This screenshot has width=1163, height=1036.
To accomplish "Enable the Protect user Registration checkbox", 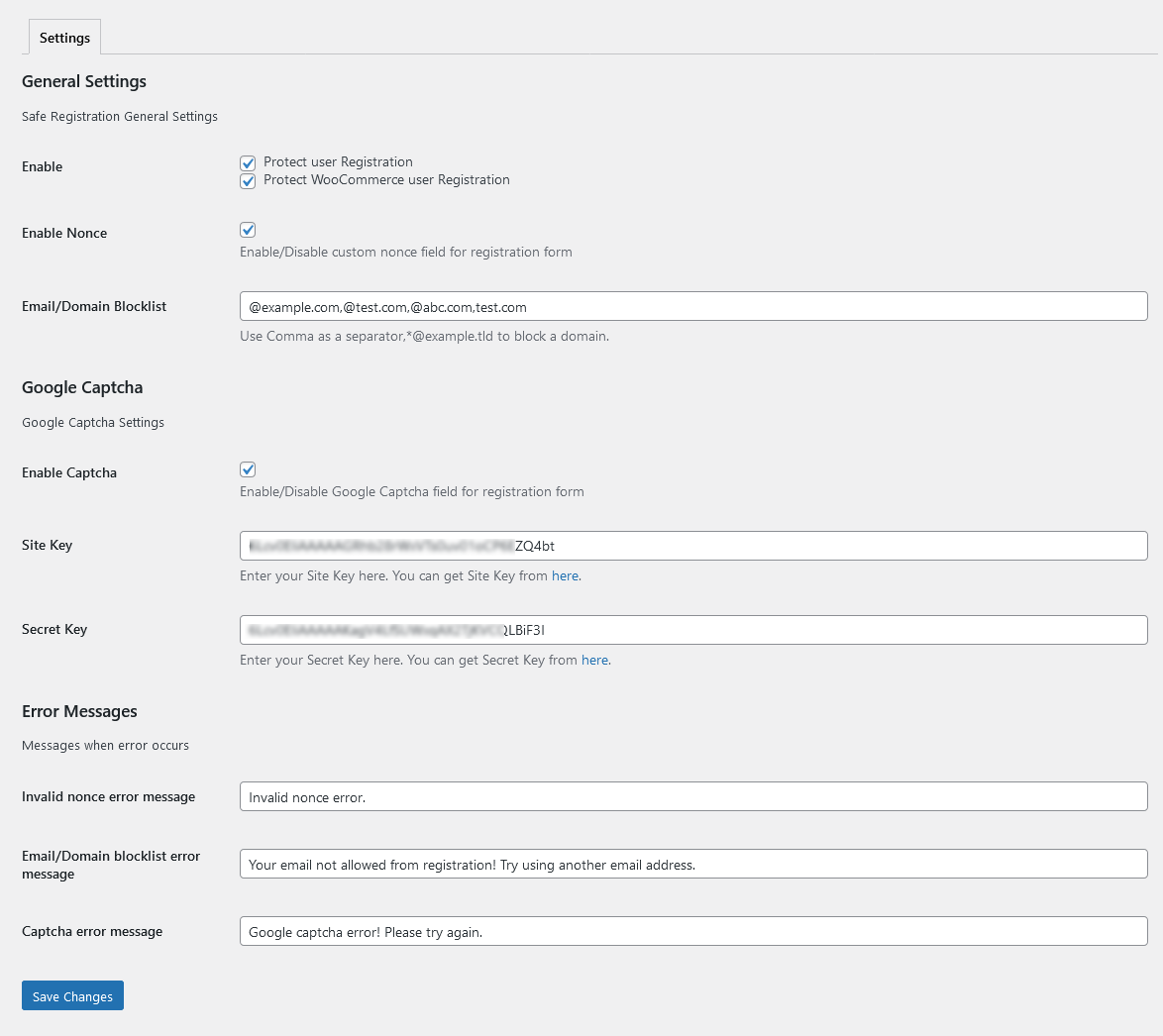I will [248, 162].
